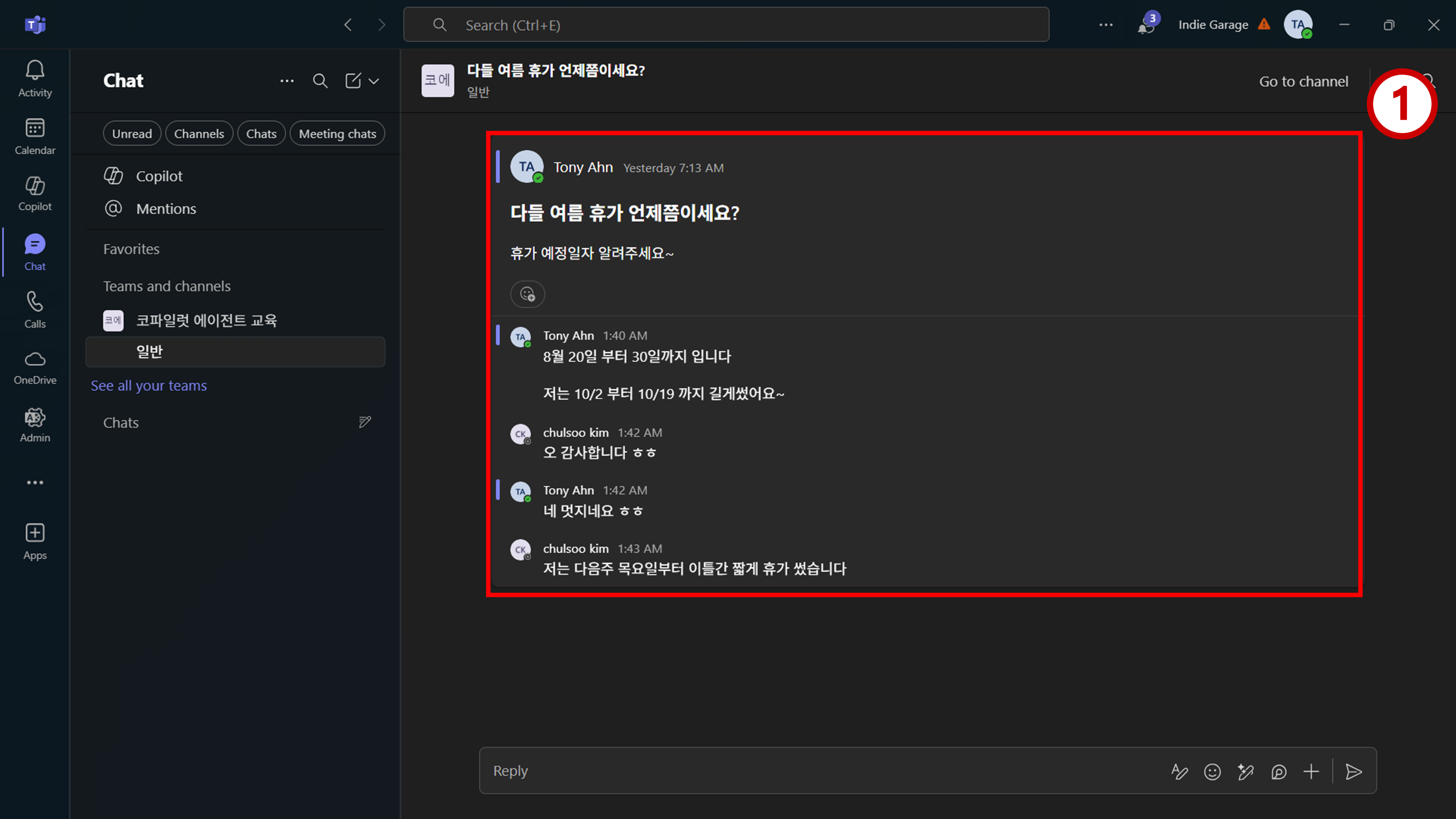
Task: Click the emoji icon in reply box
Action: [1212, 772]
